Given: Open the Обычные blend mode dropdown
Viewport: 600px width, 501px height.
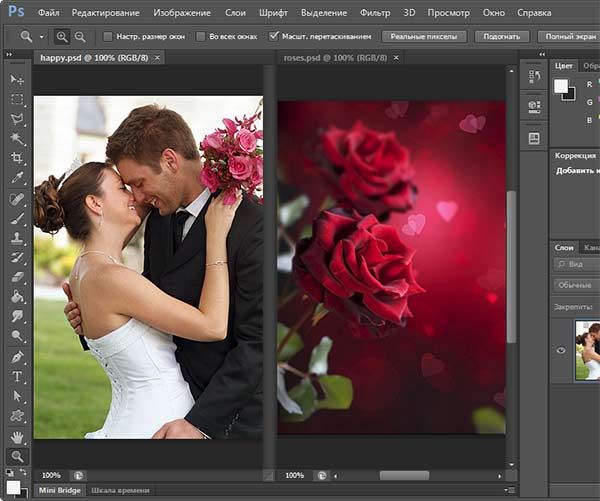Looking at the screenshot, I should pos(577,285).
